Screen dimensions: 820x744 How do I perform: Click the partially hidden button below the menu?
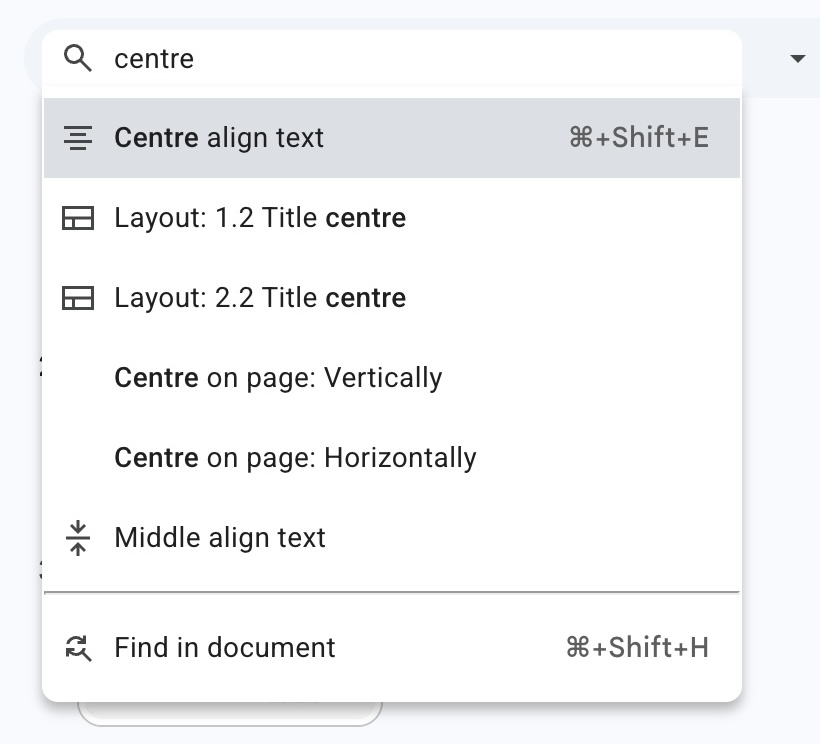click(230, 714)
